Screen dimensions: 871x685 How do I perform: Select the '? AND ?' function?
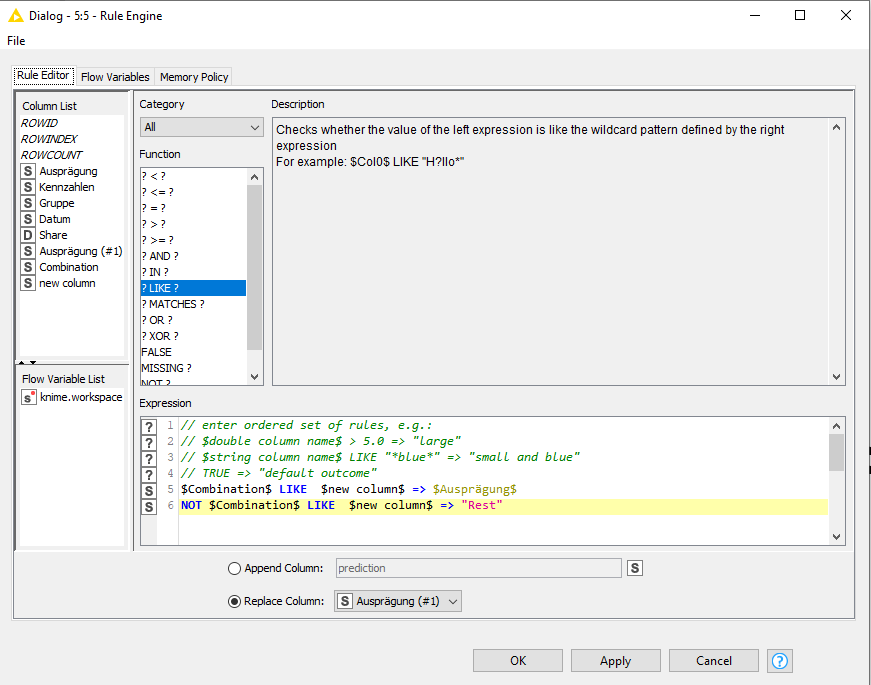(193, 256)
